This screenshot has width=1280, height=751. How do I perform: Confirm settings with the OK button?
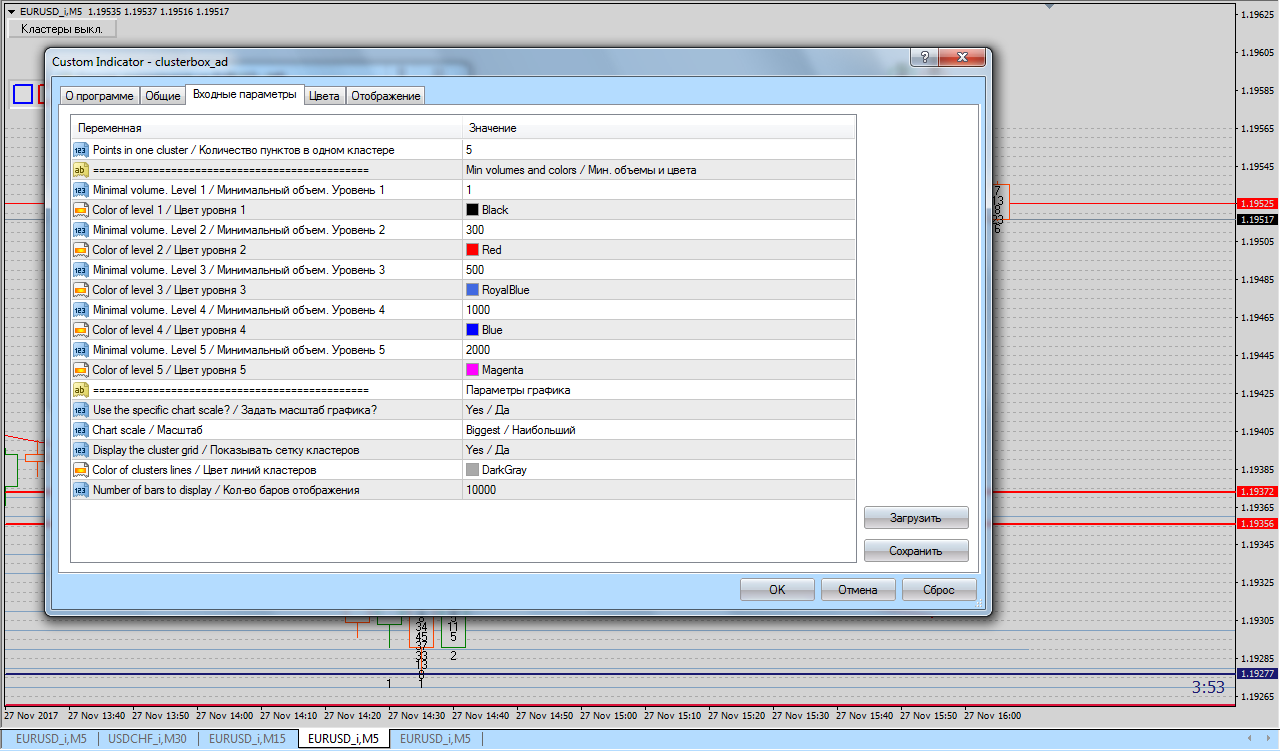tap(777, 590)
